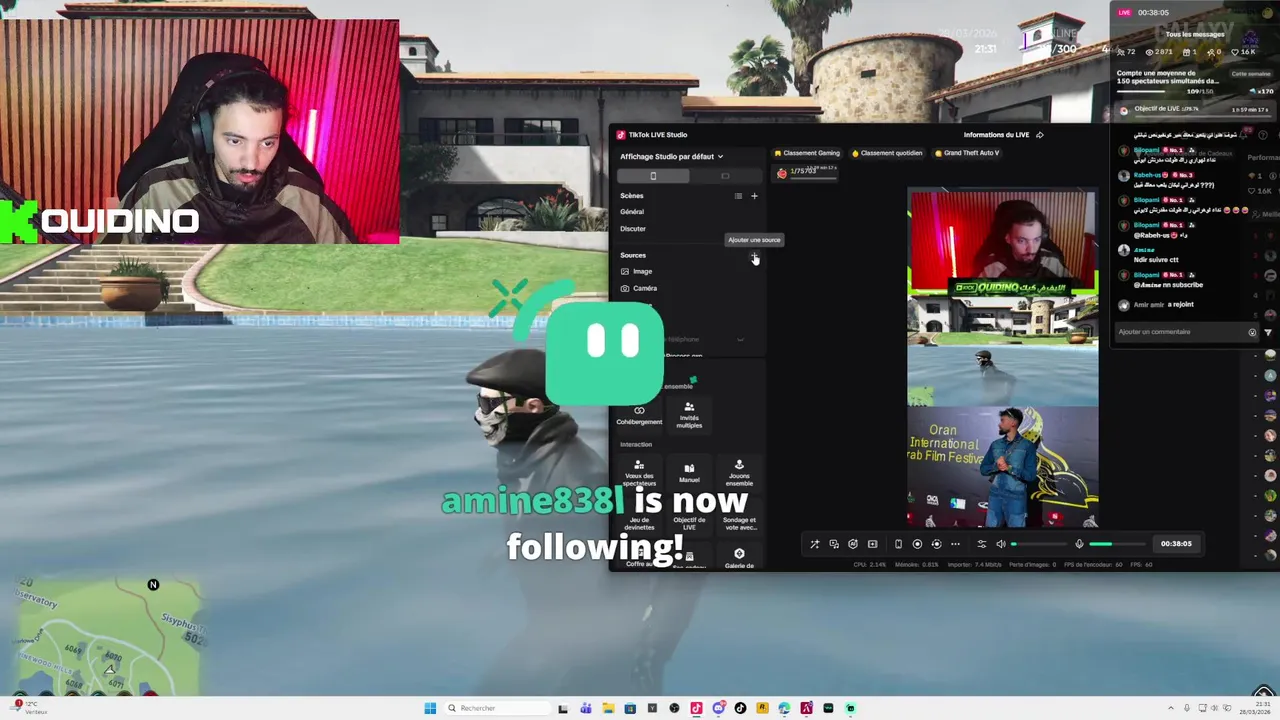Image resolution: width=1280 pixels, height=720 pixels.
Task: Click the screen overlay icon in toolbar
Action: [834, 544]
